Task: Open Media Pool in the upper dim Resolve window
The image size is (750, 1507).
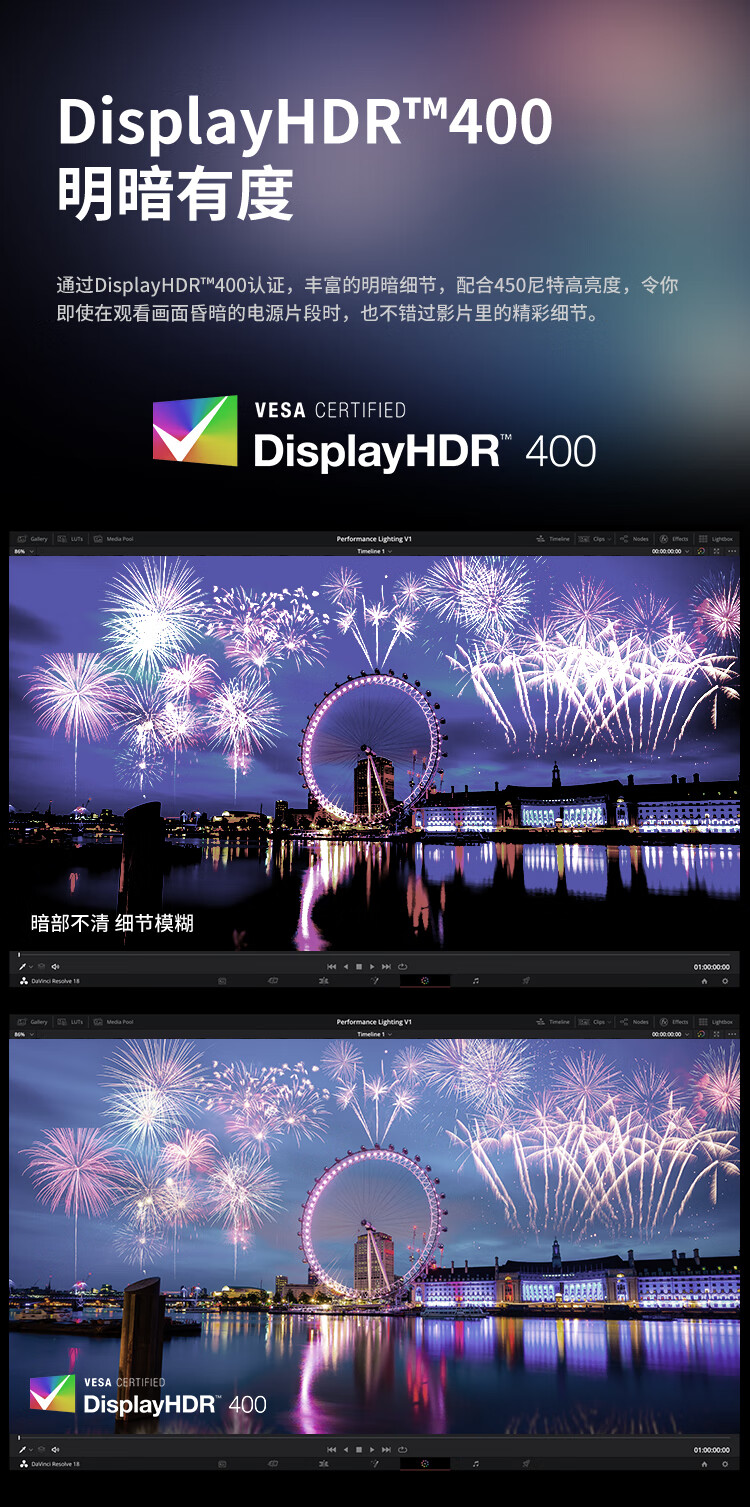Action: (113, 539)
